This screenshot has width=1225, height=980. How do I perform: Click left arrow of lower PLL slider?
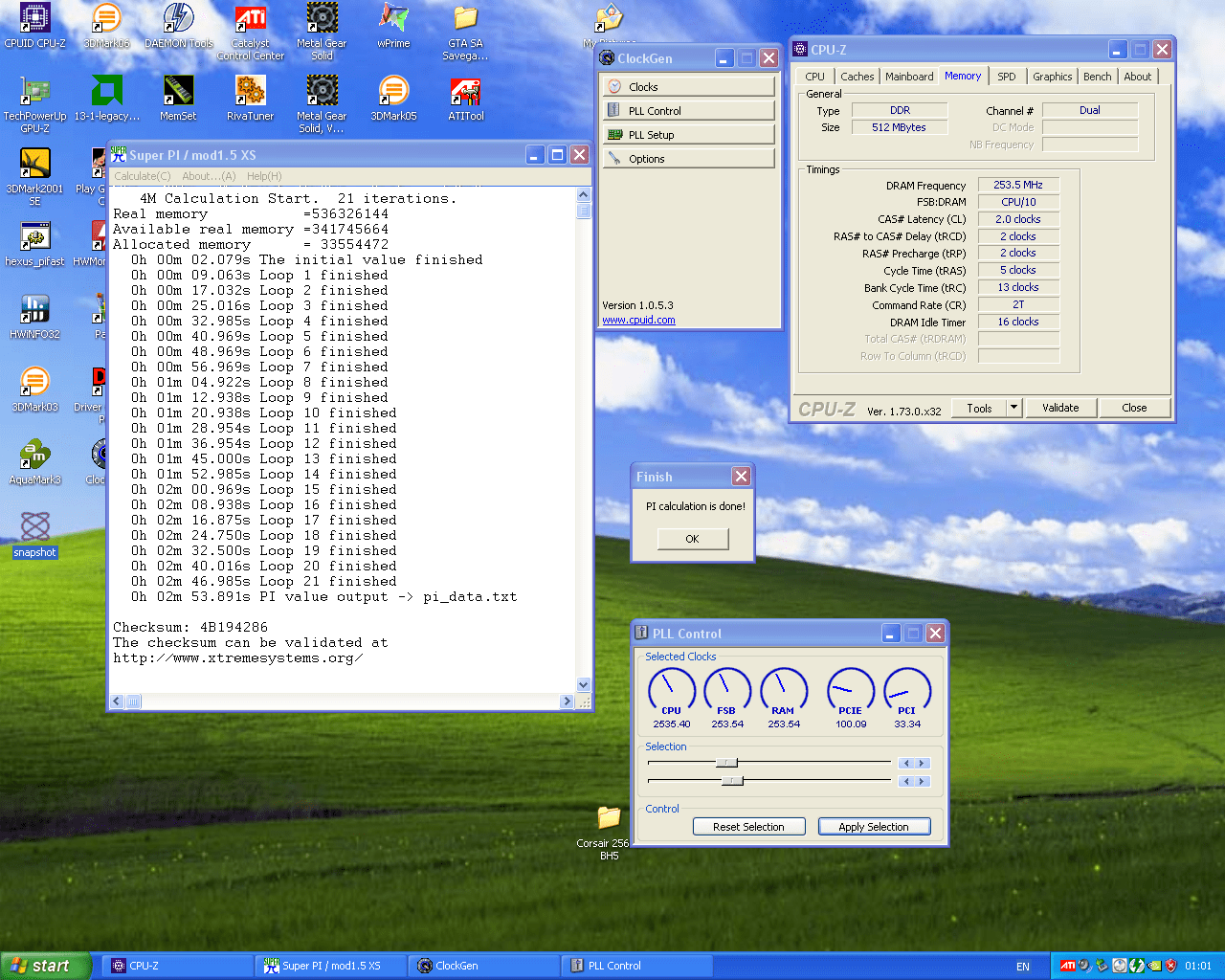906,781
